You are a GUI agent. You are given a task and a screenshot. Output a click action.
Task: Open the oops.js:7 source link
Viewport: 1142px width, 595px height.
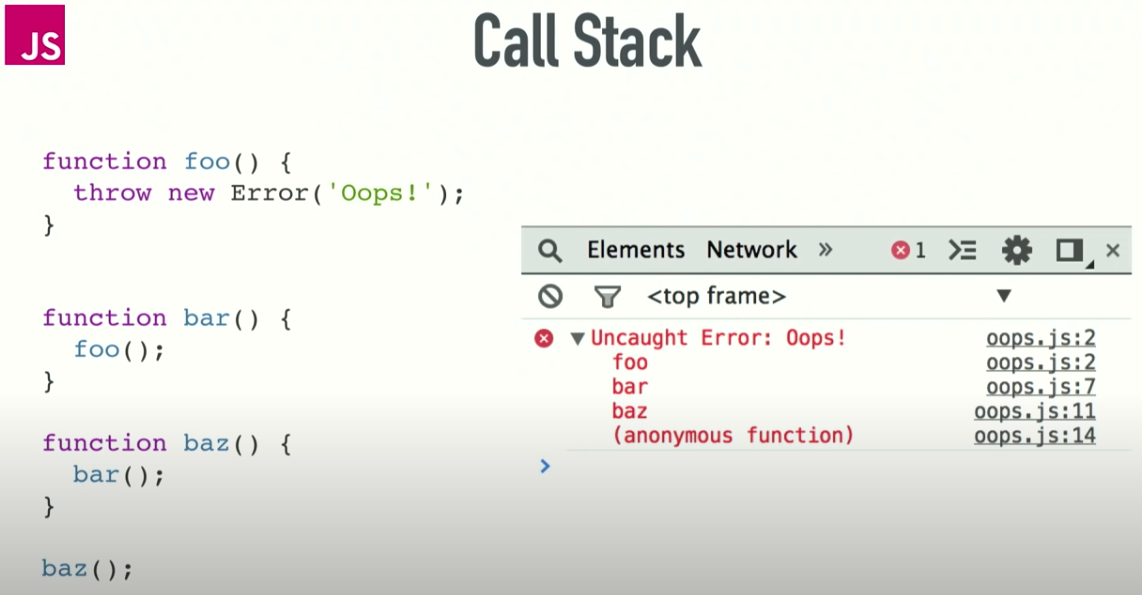(x=1040, y=387)
